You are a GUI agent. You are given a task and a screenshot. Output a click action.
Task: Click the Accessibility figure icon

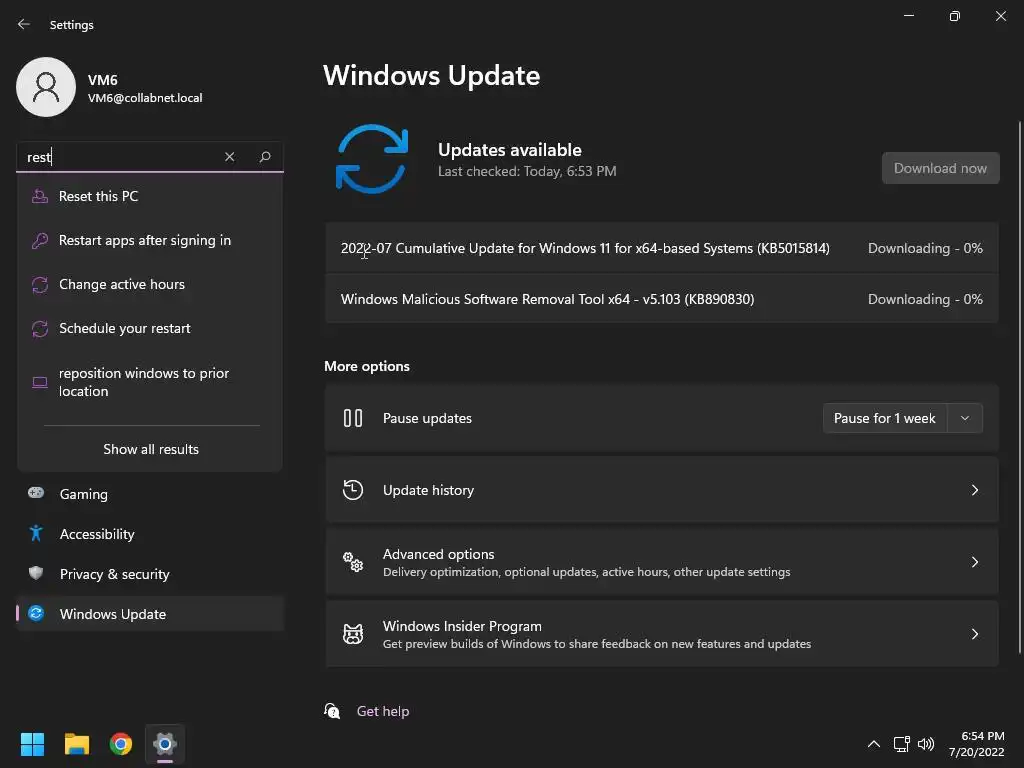coord(36,534)
